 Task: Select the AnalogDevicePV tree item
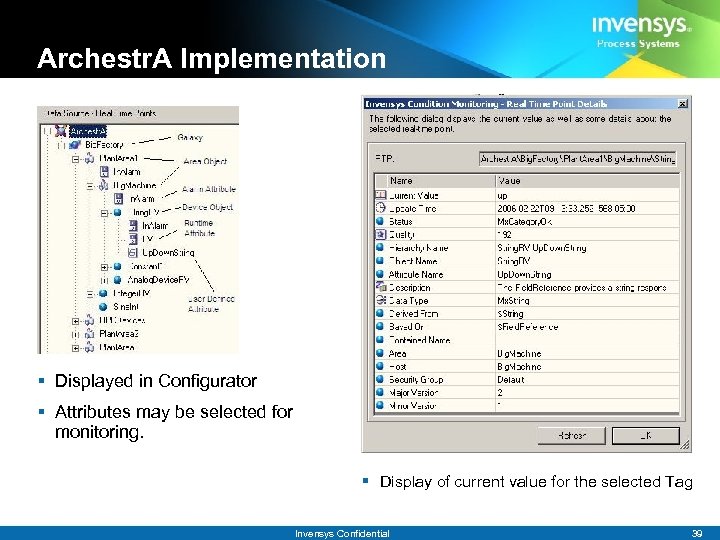point(158,280)
